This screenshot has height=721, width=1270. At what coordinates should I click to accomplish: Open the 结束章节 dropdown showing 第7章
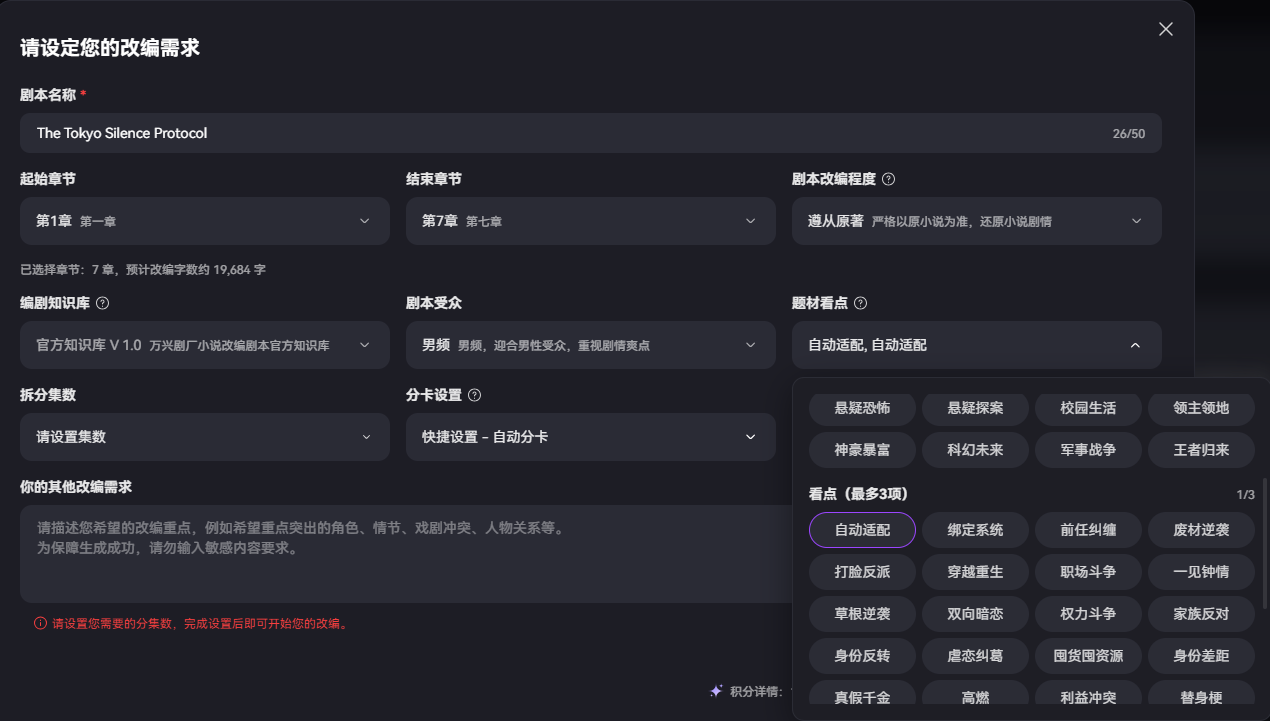(x=590, y=221)
